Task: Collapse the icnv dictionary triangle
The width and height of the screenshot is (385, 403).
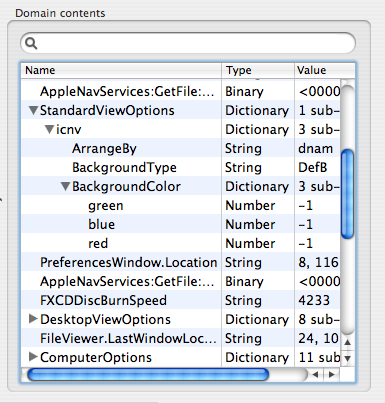Action: 50,129
